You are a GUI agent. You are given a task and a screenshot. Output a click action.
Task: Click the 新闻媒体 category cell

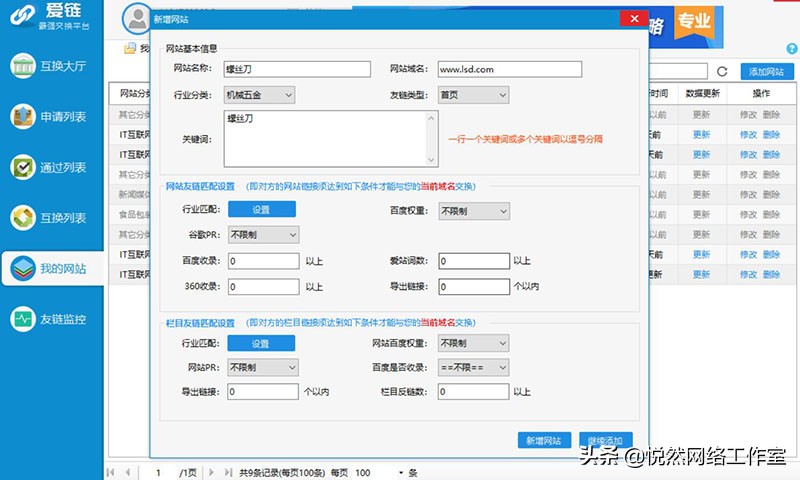[134, 194]
